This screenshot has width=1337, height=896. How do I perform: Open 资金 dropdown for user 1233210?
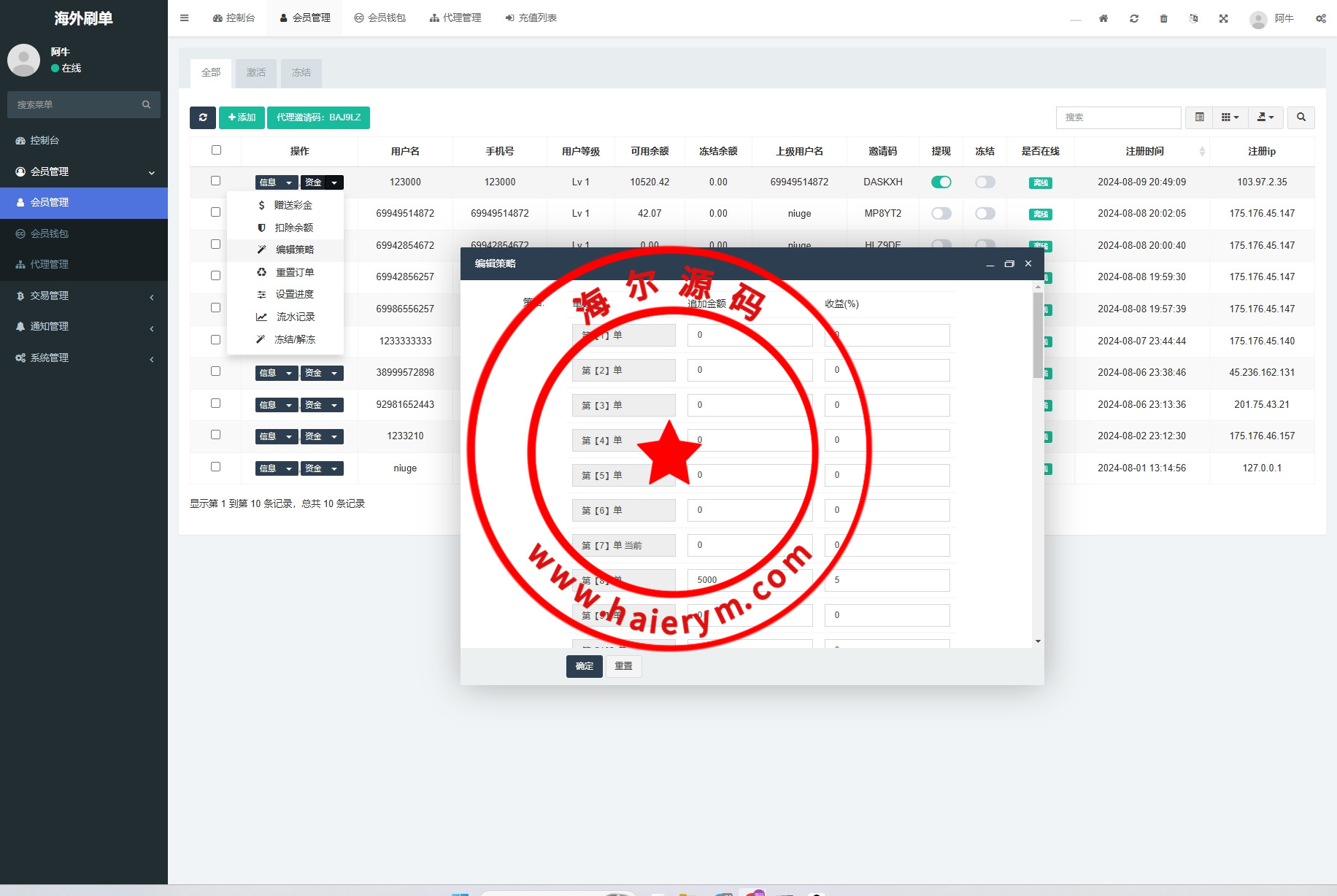pos(322,436)
